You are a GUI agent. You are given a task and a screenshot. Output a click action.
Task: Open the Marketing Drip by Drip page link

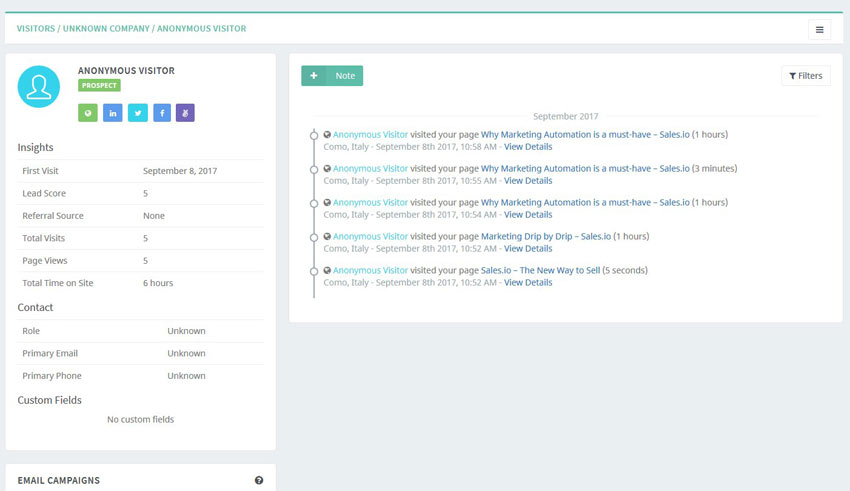(x=545, y=236)
